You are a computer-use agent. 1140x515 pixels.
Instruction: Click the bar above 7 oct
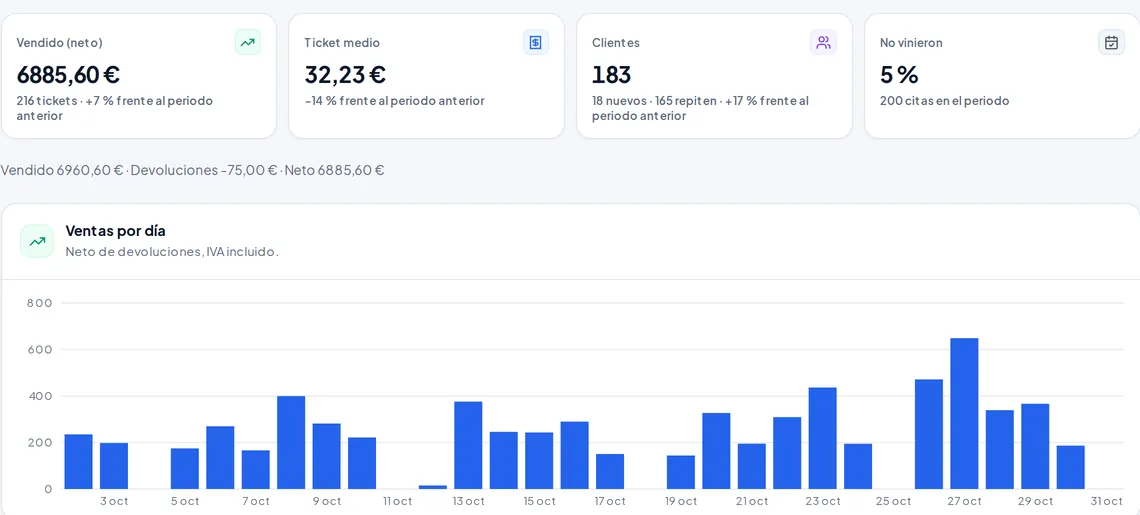[x=256, y=469]
